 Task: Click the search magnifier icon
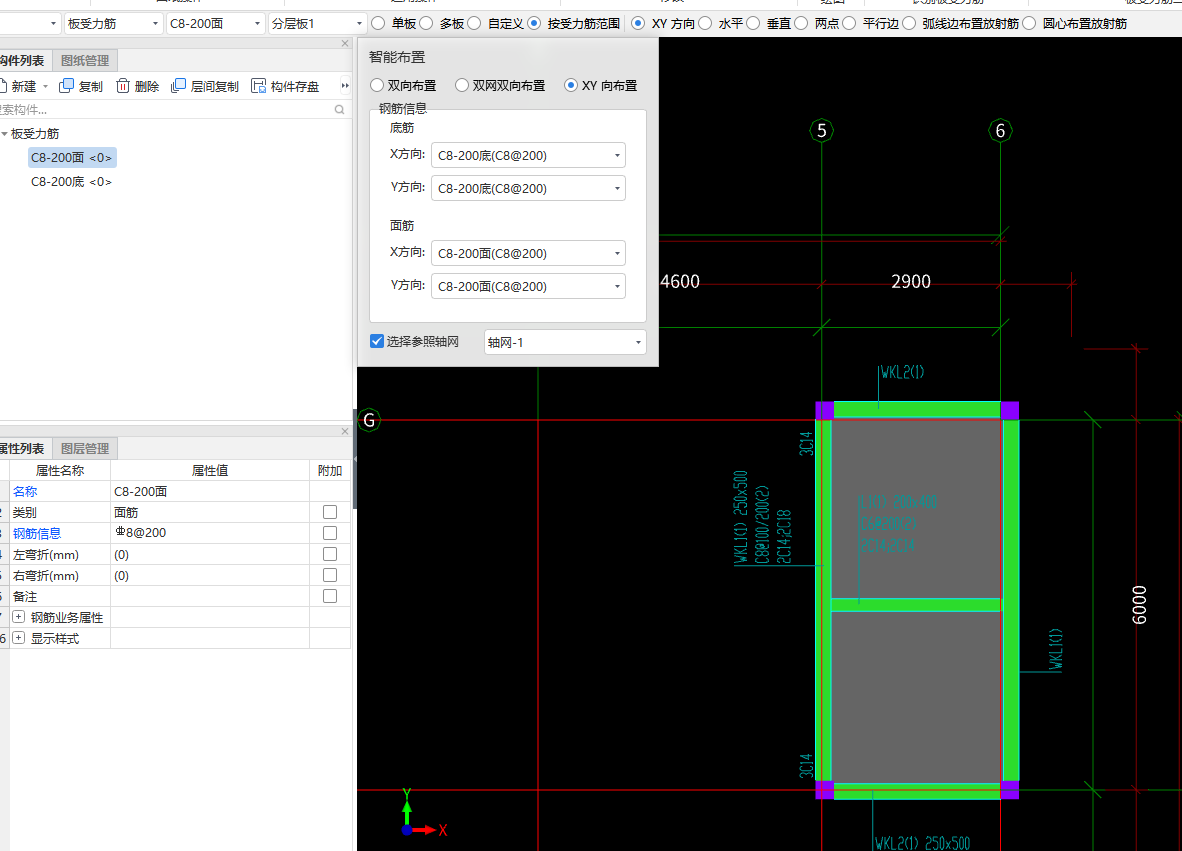coord(339,110)
